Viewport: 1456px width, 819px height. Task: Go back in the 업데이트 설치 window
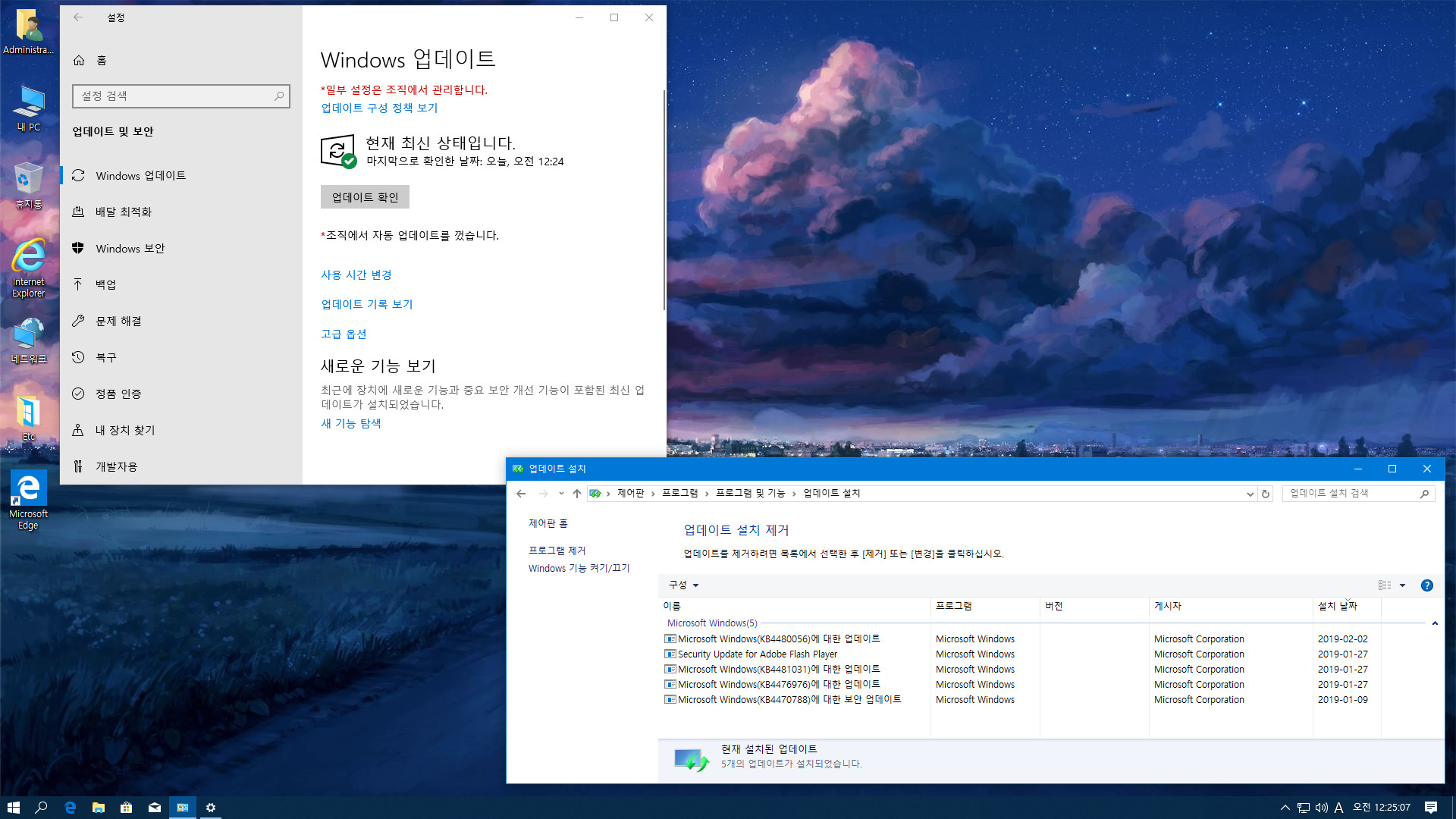click(521, 494)
